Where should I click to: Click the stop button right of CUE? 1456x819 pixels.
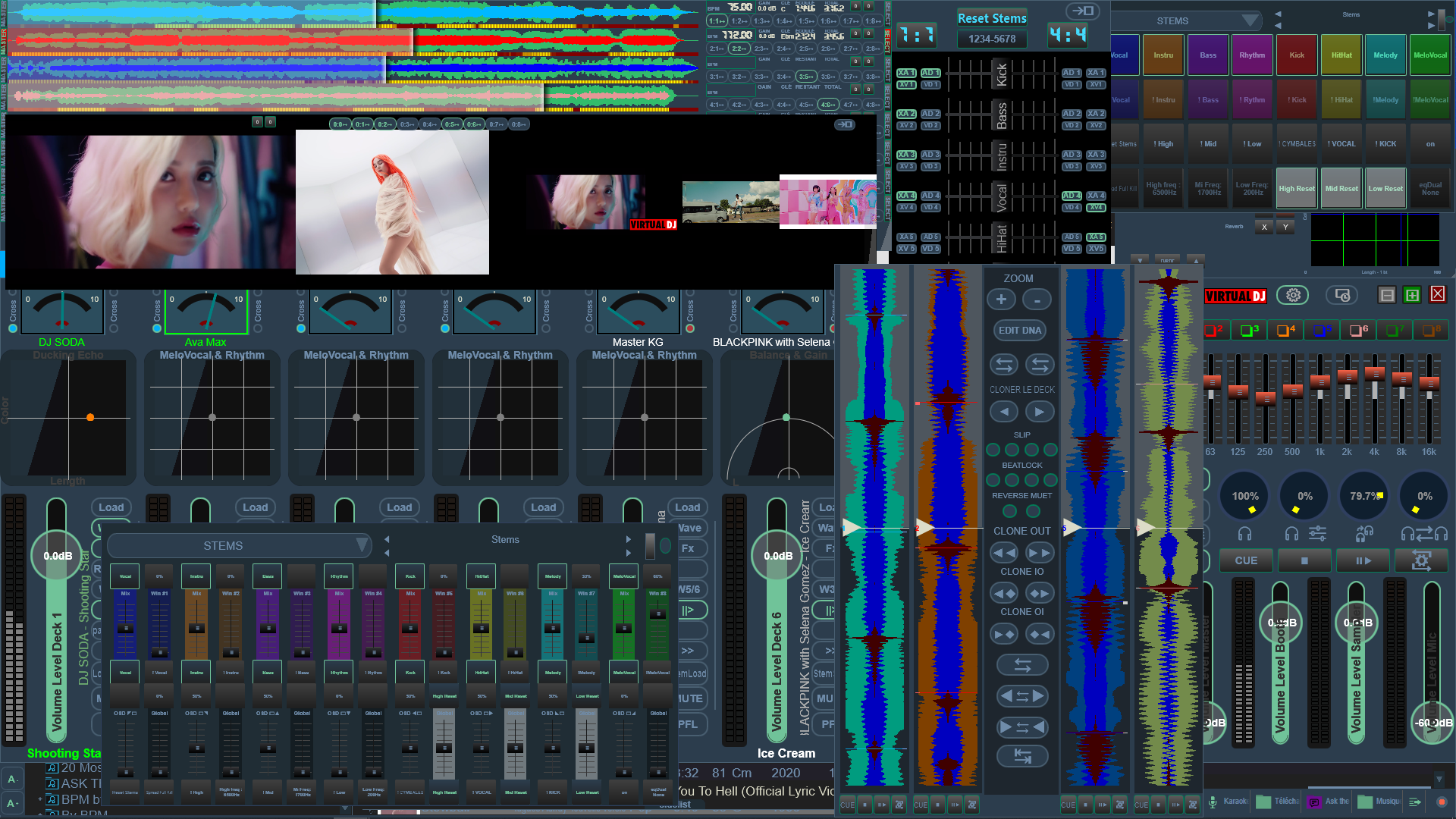pos(1304,560)
